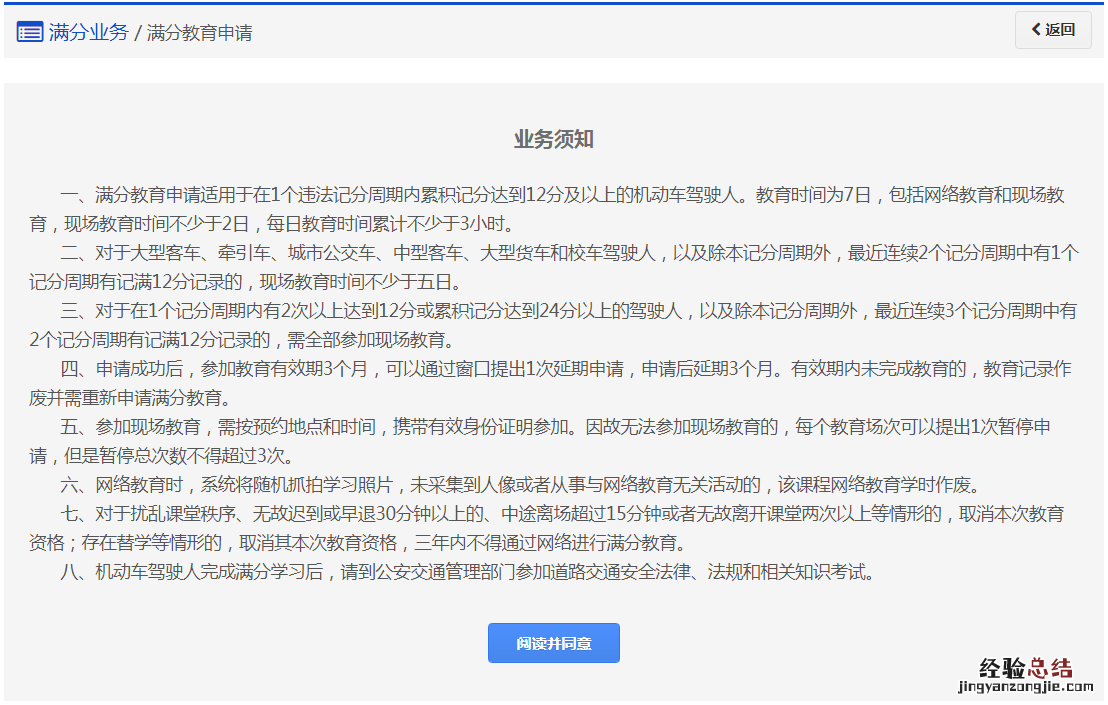Click the line starting 八、机动车驾驶人完成满分学习后
Image resolution: width=1108 pixels, height=705 pixels.
468,573
